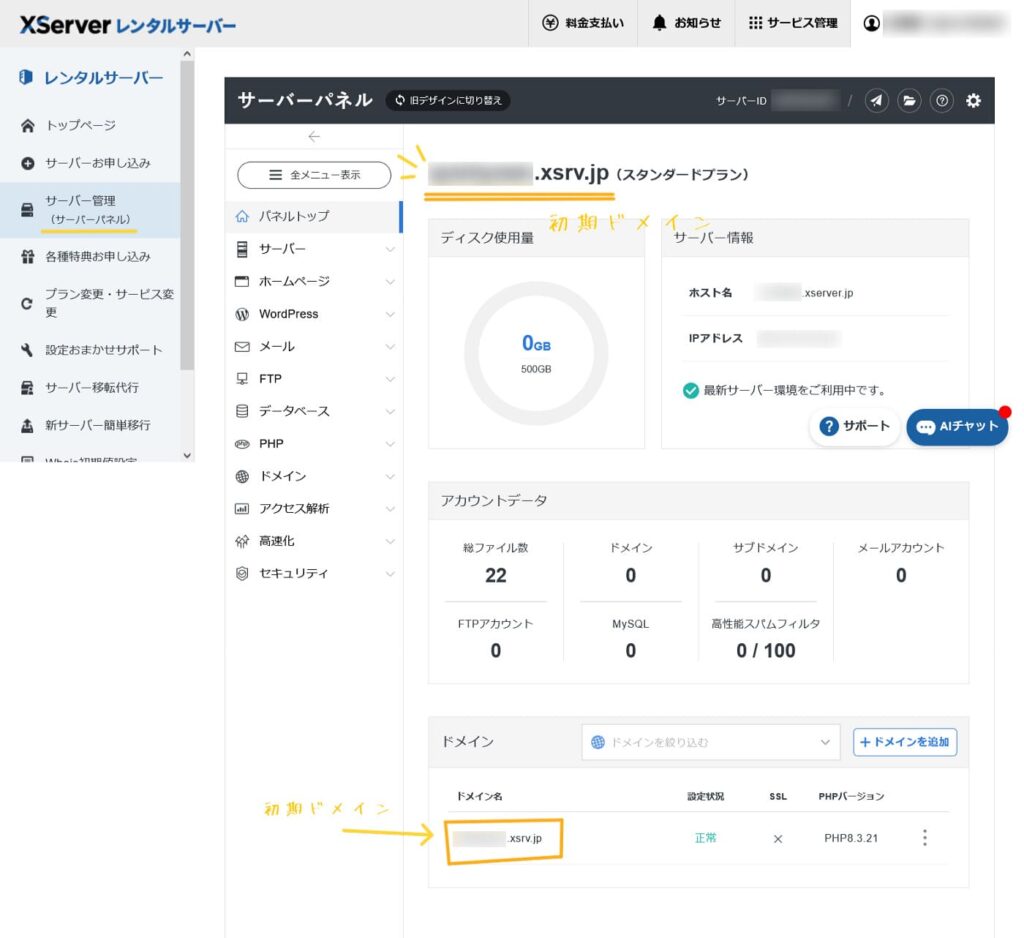This screenshot has height=938, width=1024.
Task: Expand the PHP menu section
Action: point(313,444)
